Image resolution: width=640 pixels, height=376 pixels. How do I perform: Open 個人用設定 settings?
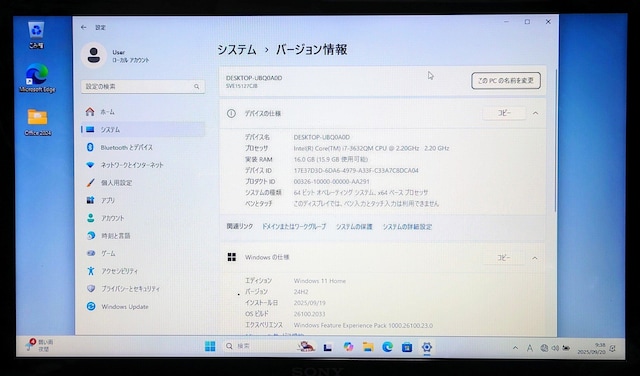[x=143, y=182]
